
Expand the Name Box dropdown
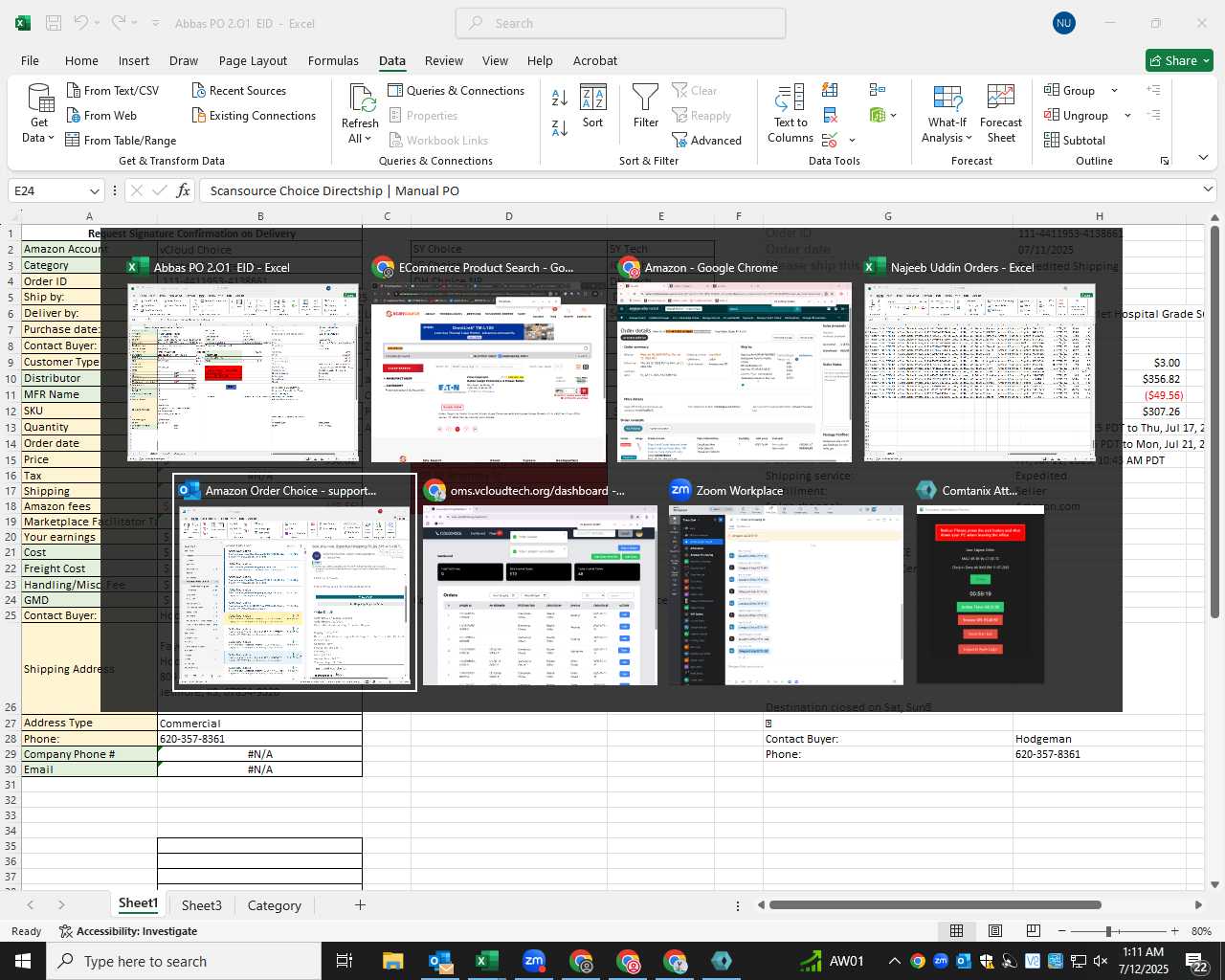[x=94, y=190]
